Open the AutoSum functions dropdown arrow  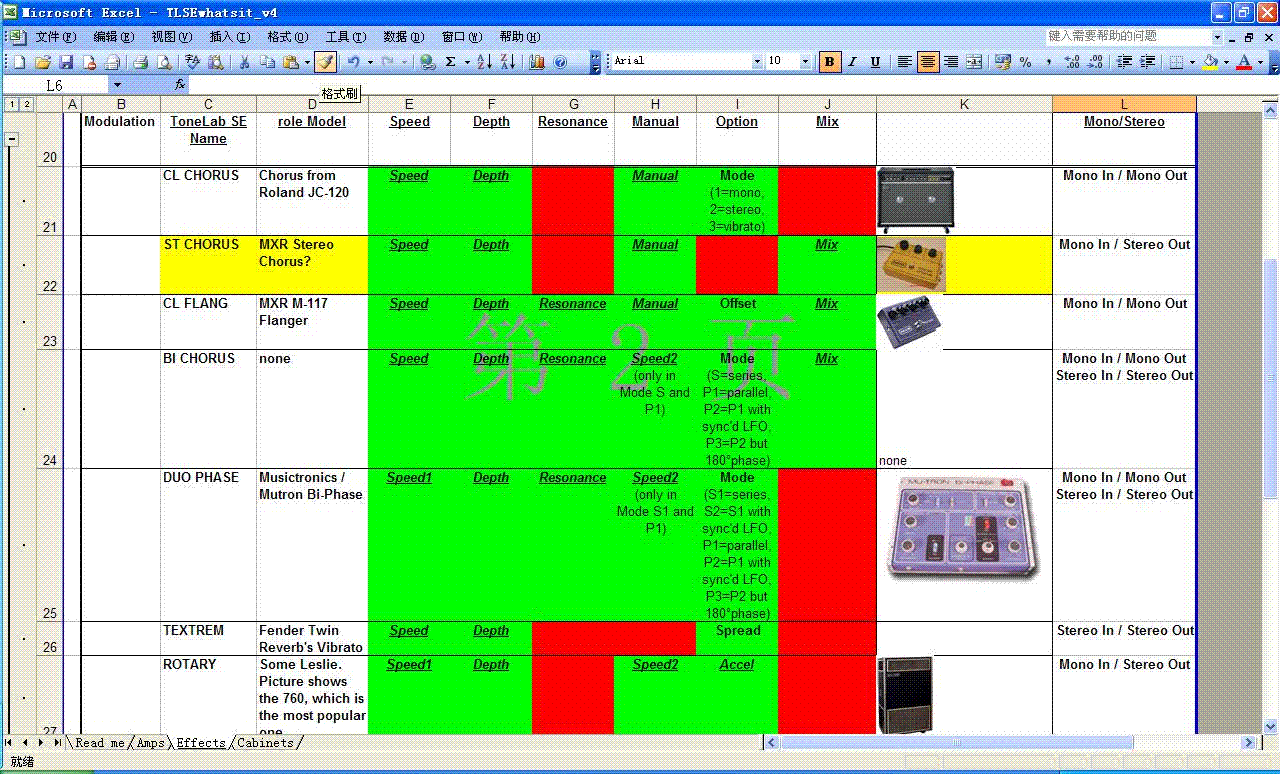coord(467,62)
